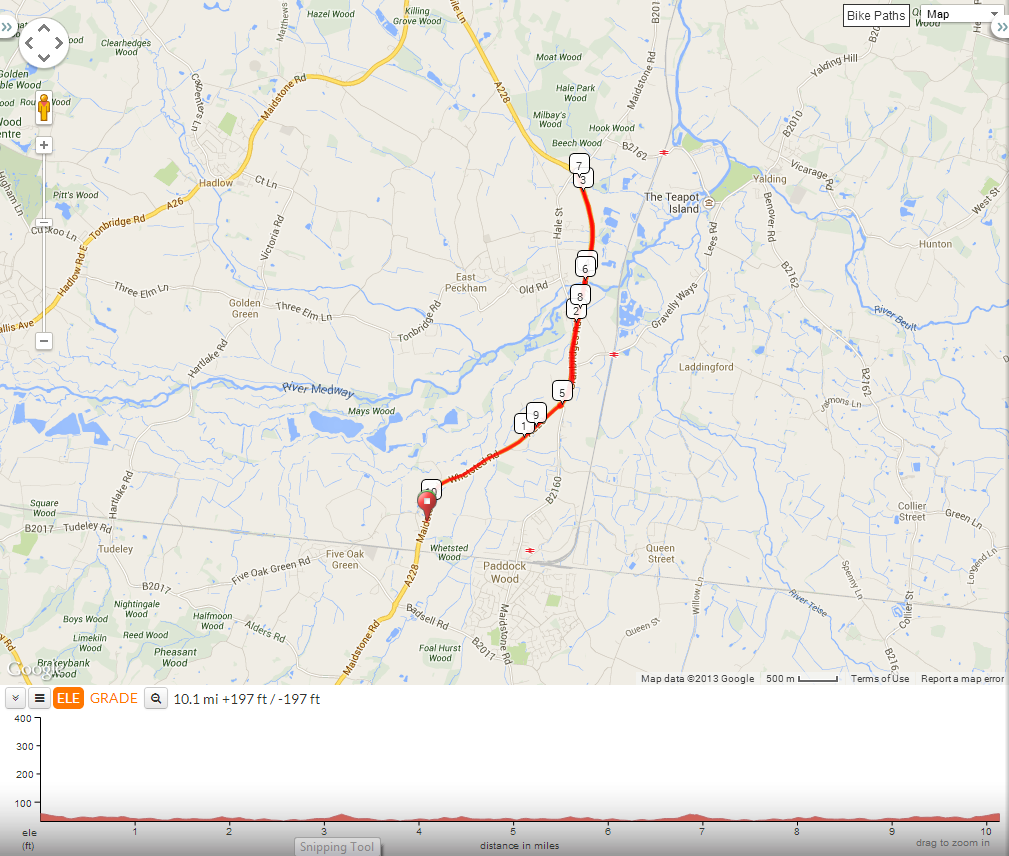This screenshot has width=1009, height=856.
Task: Click the map pan control
Action: coord(44,43)
